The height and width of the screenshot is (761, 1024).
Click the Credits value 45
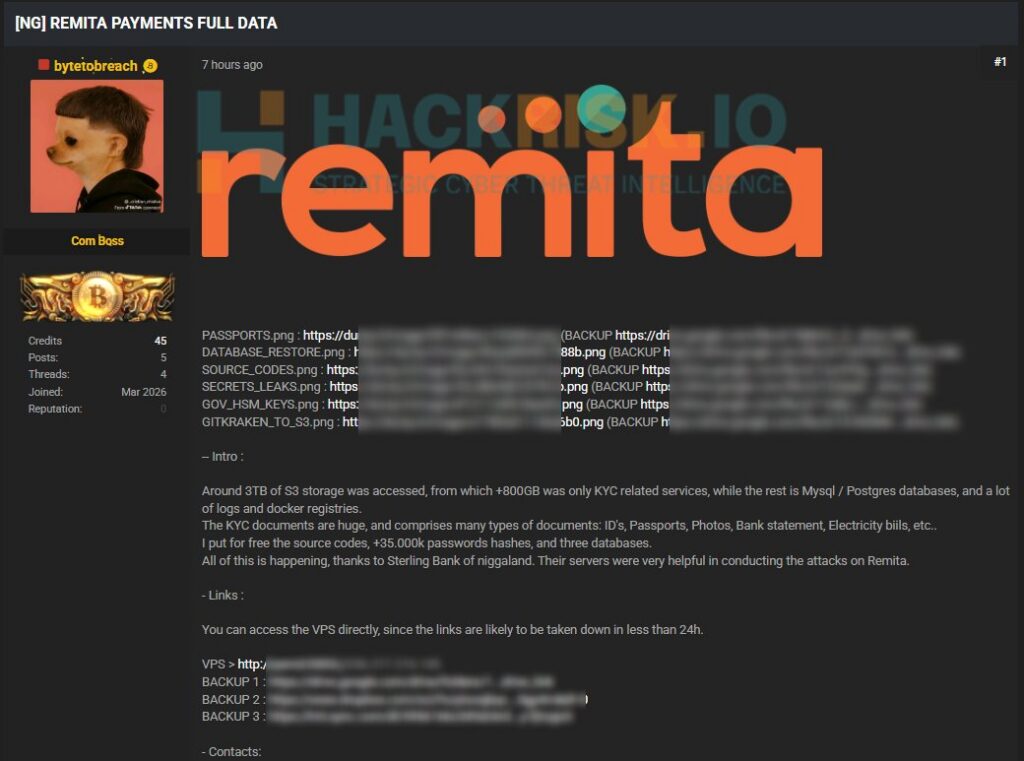tap(160, 341)
